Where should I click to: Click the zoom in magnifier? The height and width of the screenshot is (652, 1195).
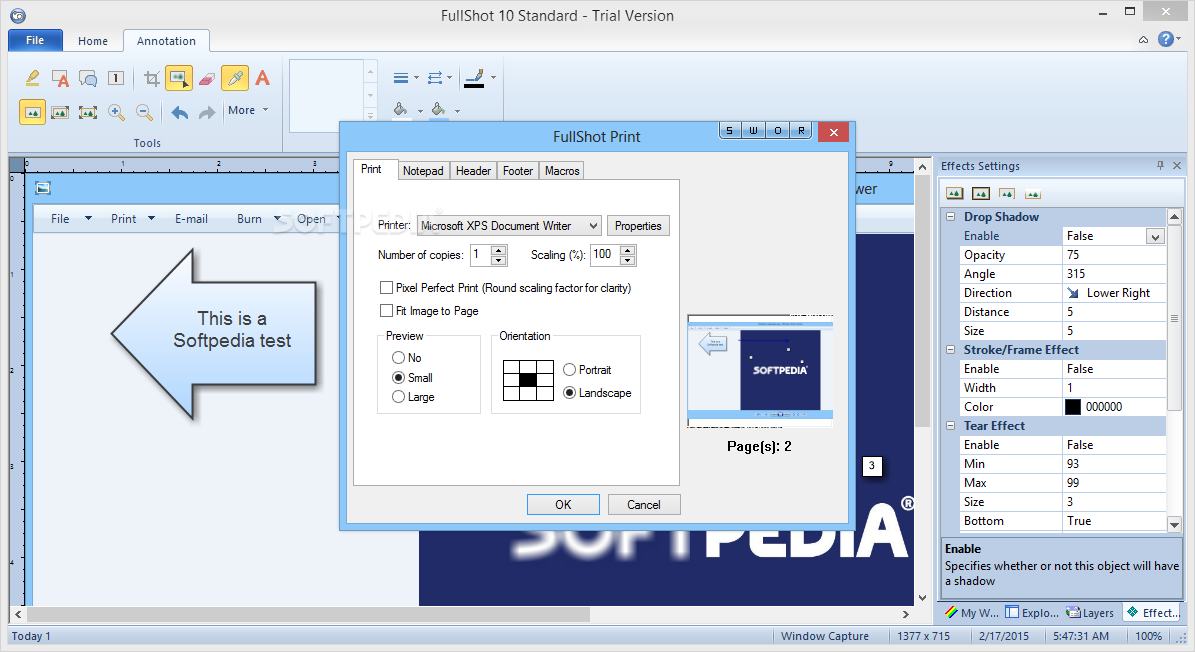coord(116,112)
